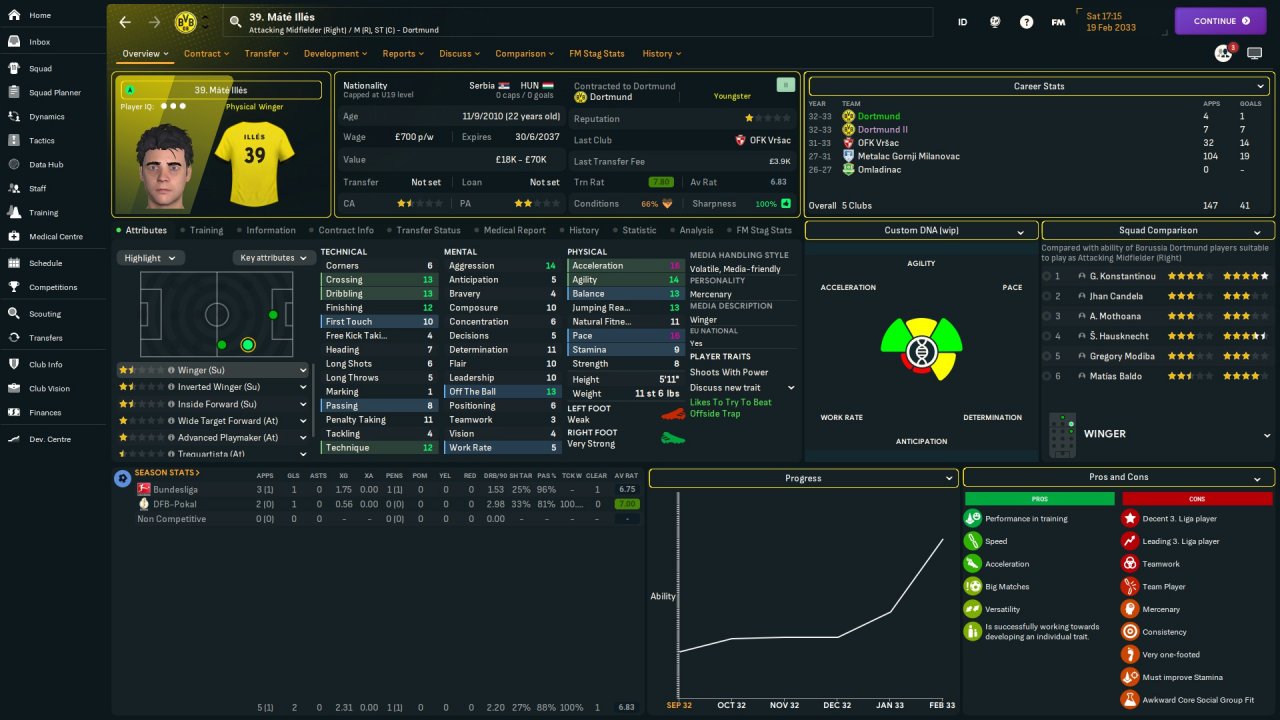Click the ID button in top bar
Viewport: 1280px width, 720px height.
coord(963,21)
